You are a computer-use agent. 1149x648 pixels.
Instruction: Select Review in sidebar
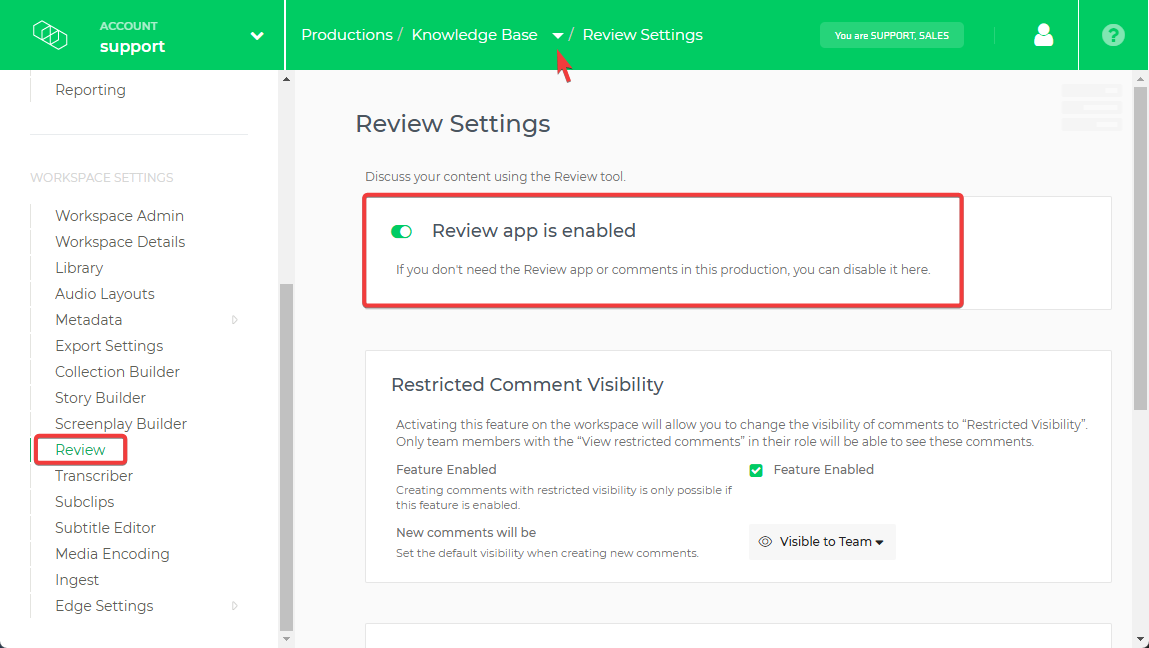81,450
